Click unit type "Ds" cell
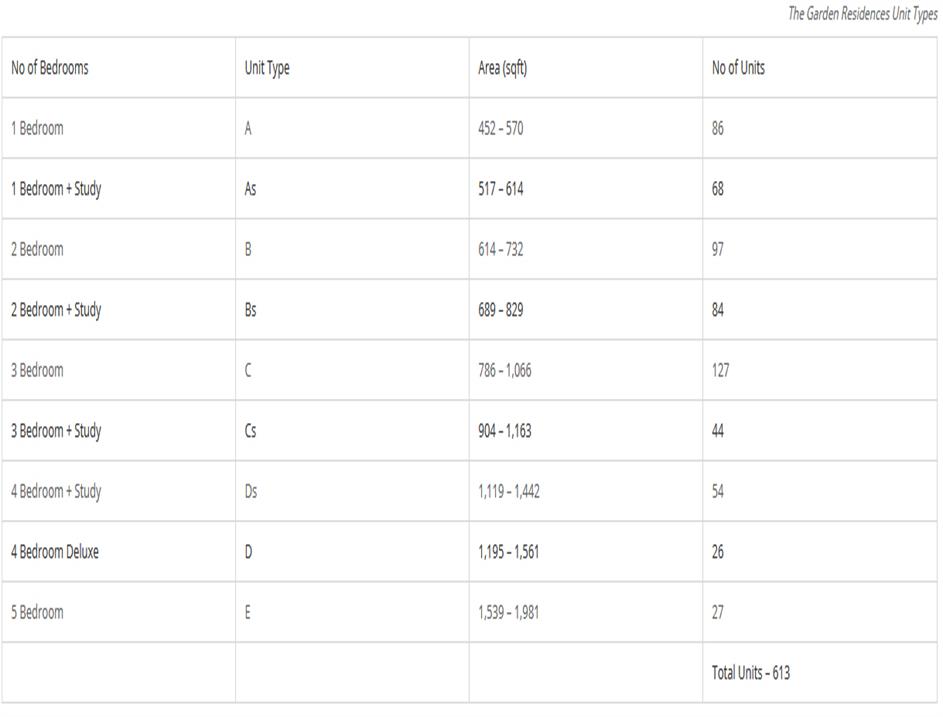 click(251, 491)
